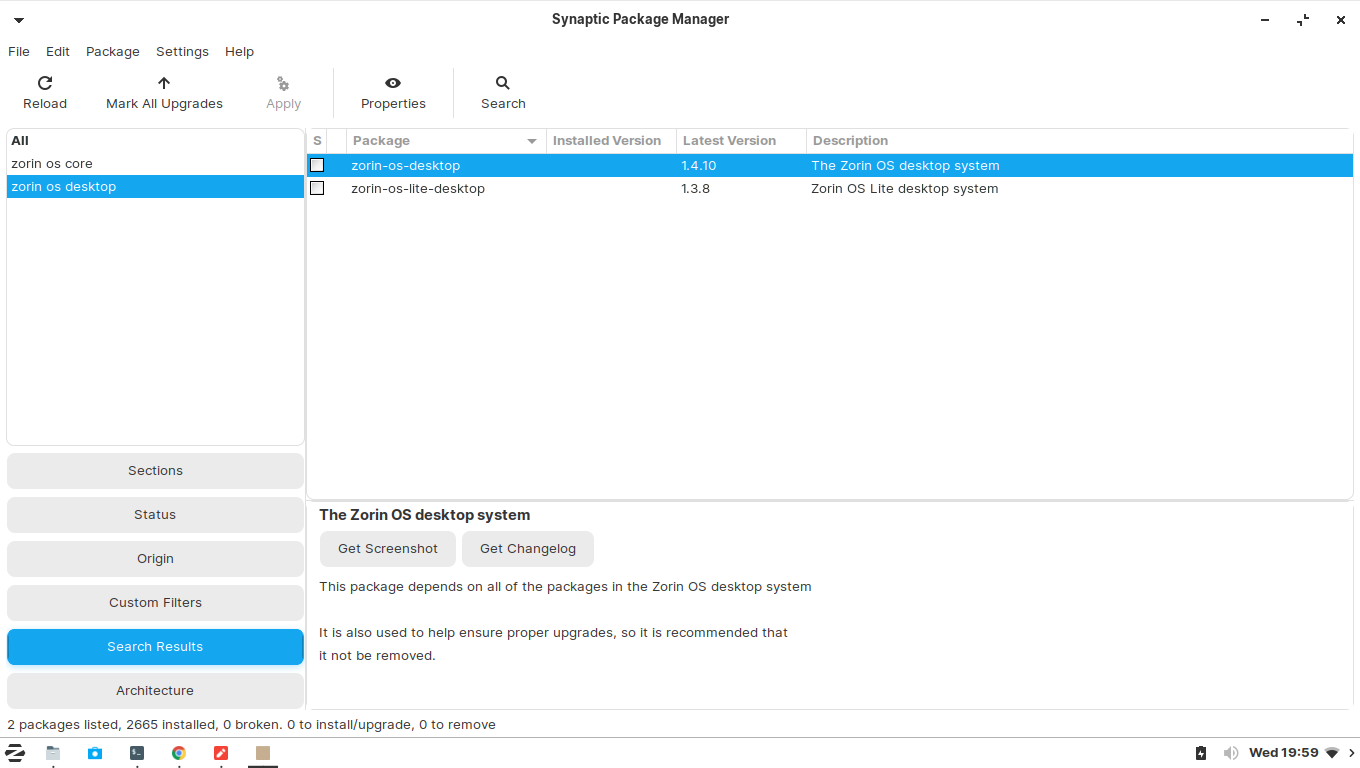Viewport: 1360px width, 768px height.
Task: Open Properties with the eye icon
Action: click(x=393, y=83)
